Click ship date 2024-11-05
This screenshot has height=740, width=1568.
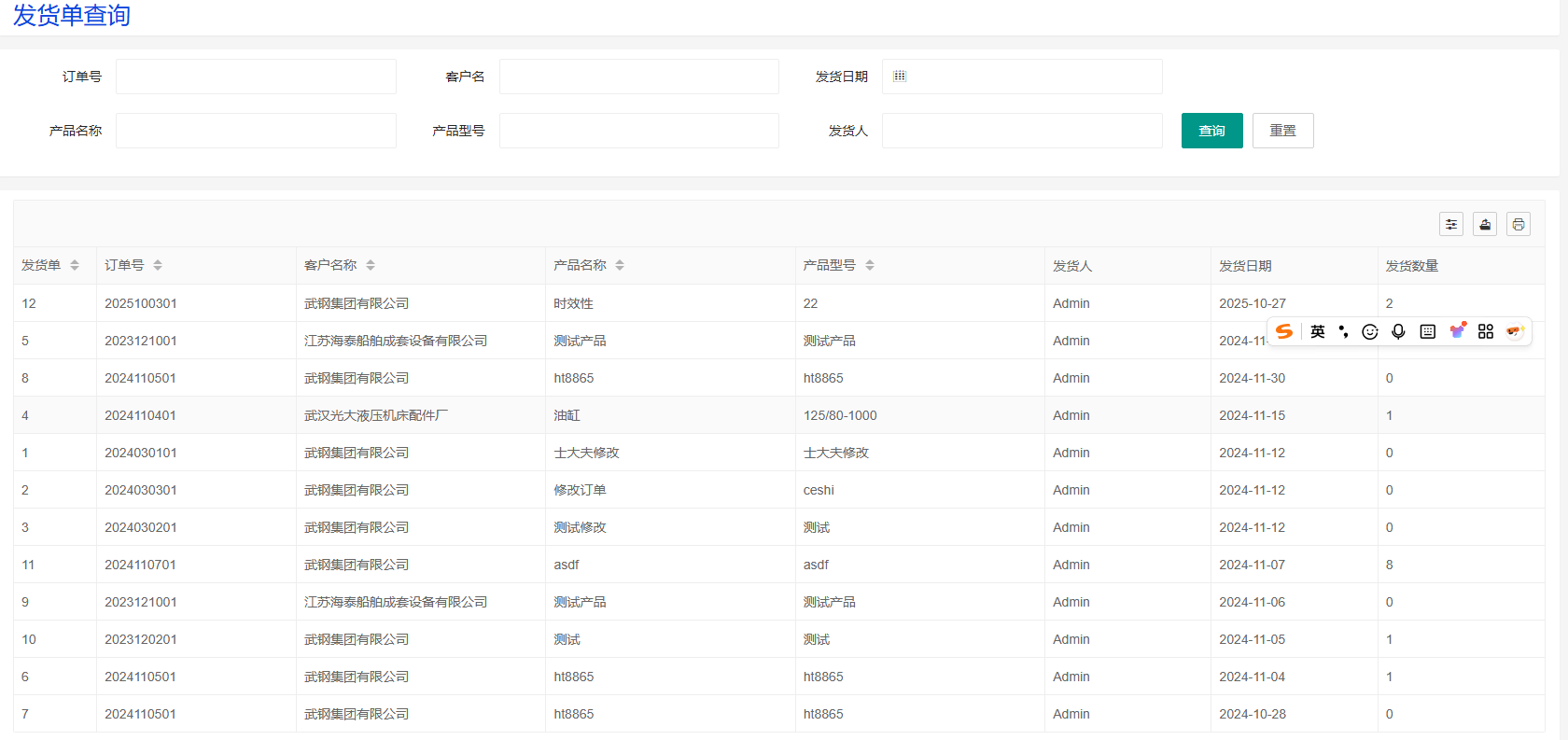(x=1253, y=639)
